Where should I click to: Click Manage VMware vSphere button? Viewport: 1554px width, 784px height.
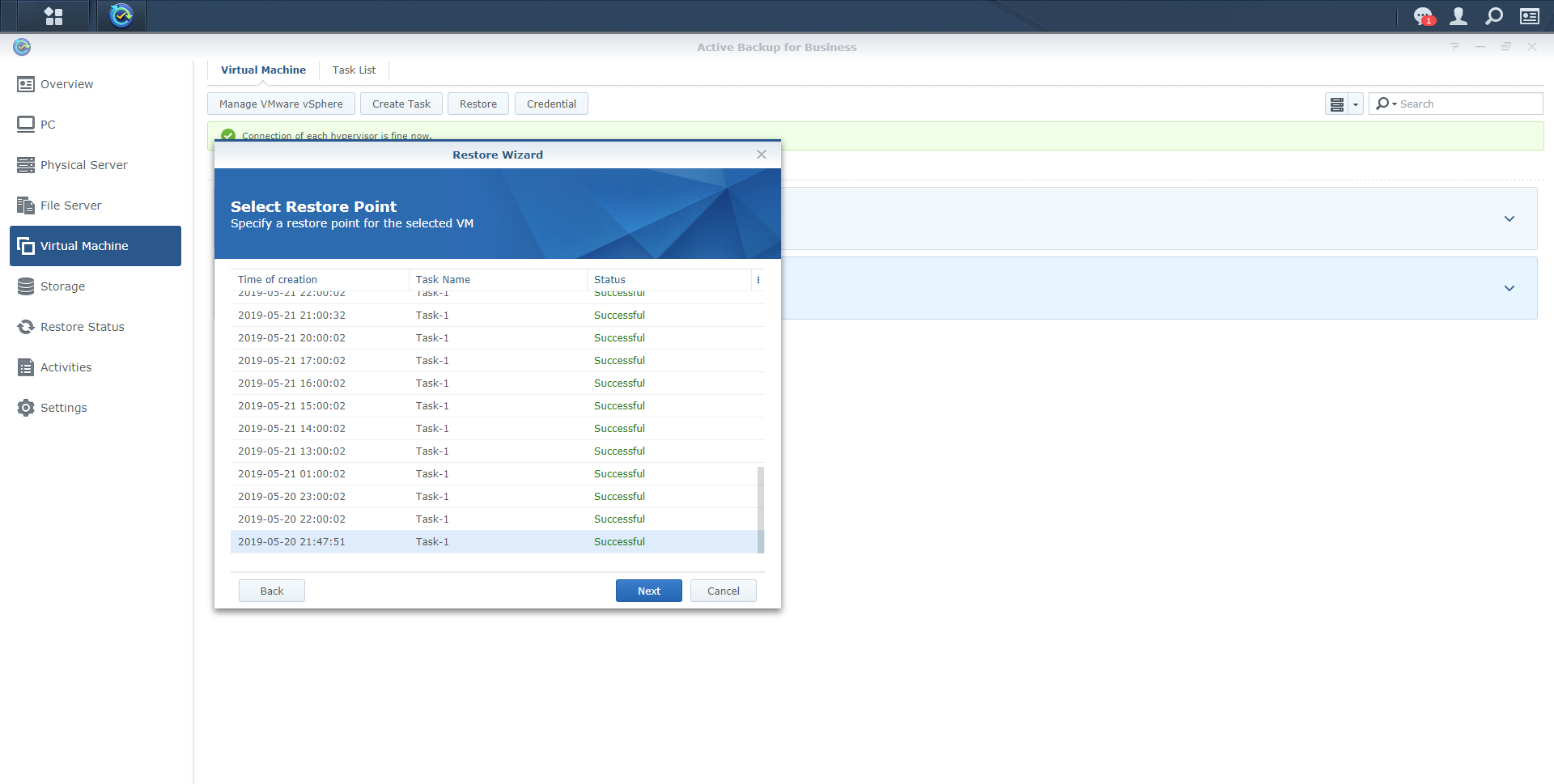[281, 104]
